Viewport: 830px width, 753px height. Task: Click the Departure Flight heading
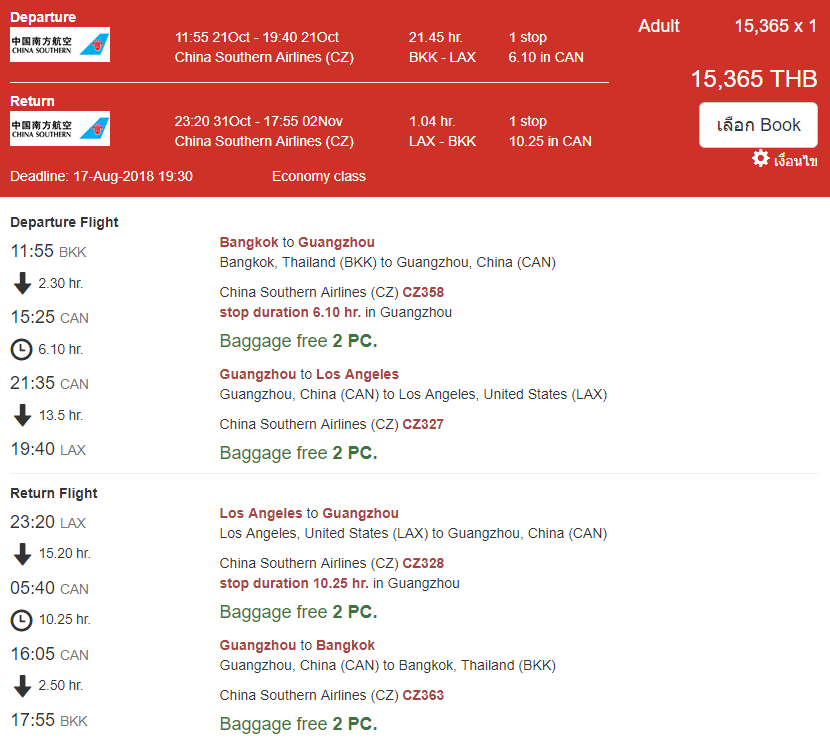[x=64, y=222]
